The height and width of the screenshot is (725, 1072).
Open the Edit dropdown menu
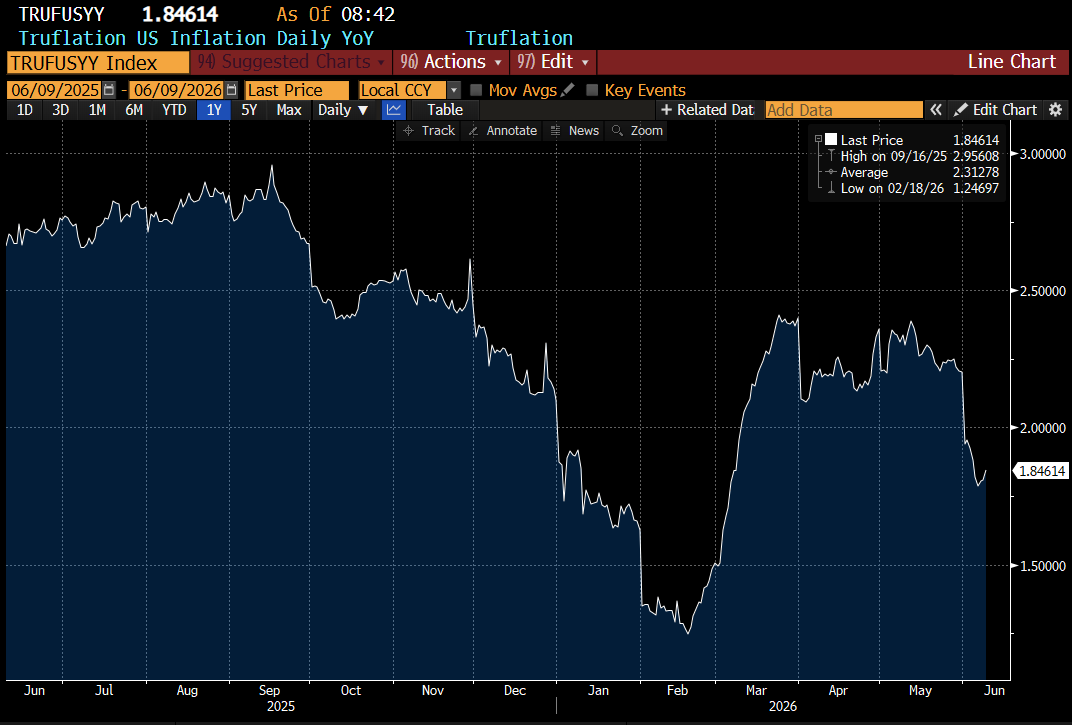click(x=553, y=62)
